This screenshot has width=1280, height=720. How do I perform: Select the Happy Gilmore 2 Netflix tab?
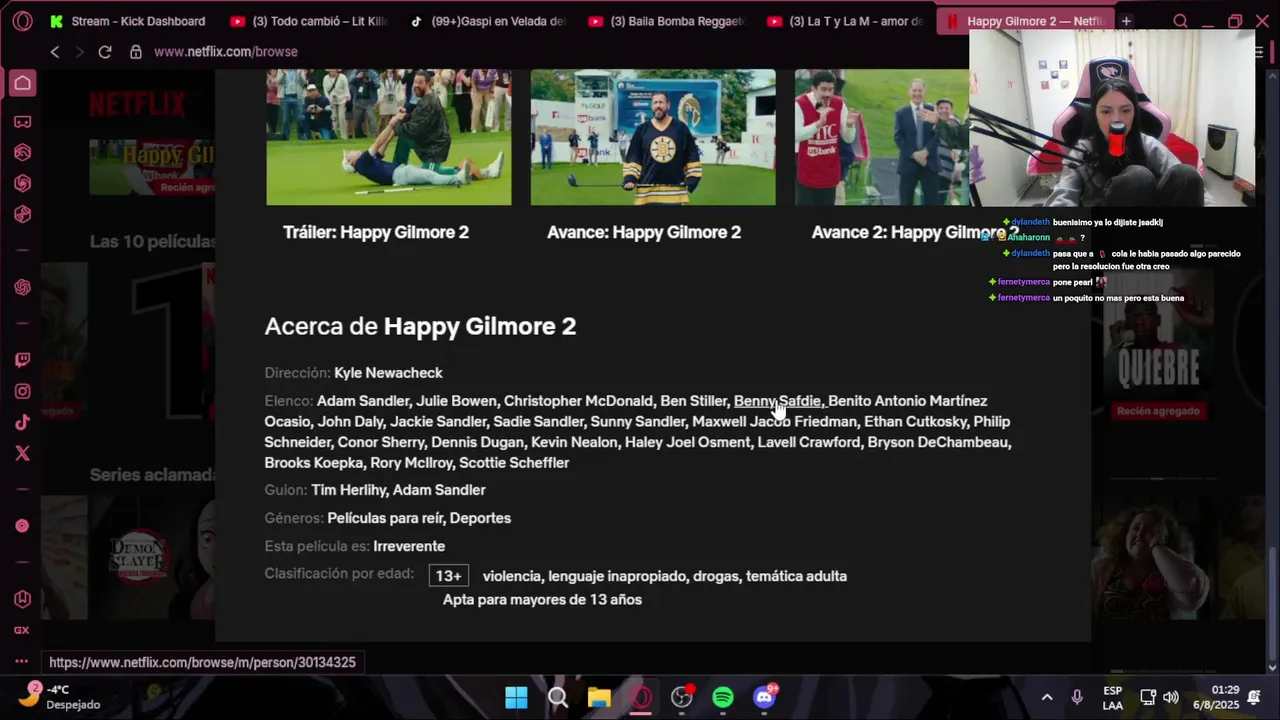[1025, 21]
